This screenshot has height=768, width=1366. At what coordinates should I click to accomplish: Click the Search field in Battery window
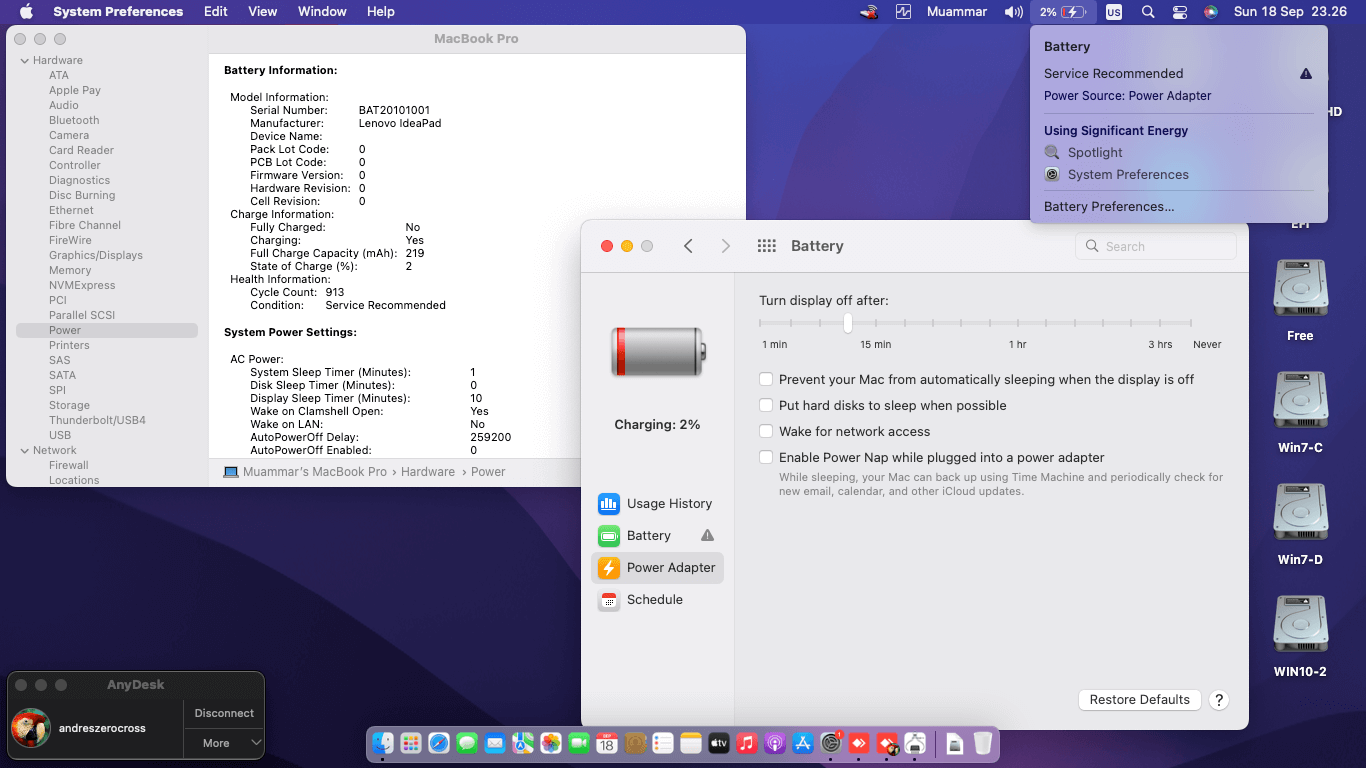pos(1156,246)
